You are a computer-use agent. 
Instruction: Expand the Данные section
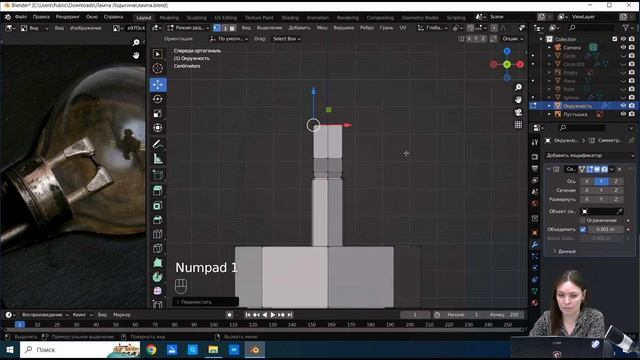pos(564,251)
